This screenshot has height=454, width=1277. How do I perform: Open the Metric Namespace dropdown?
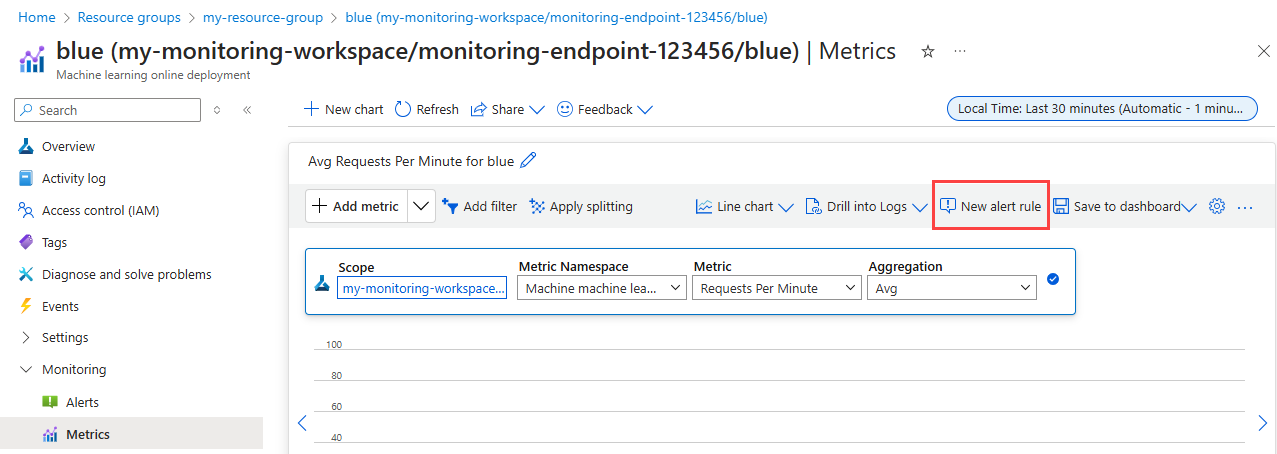(x=602, y=288)
